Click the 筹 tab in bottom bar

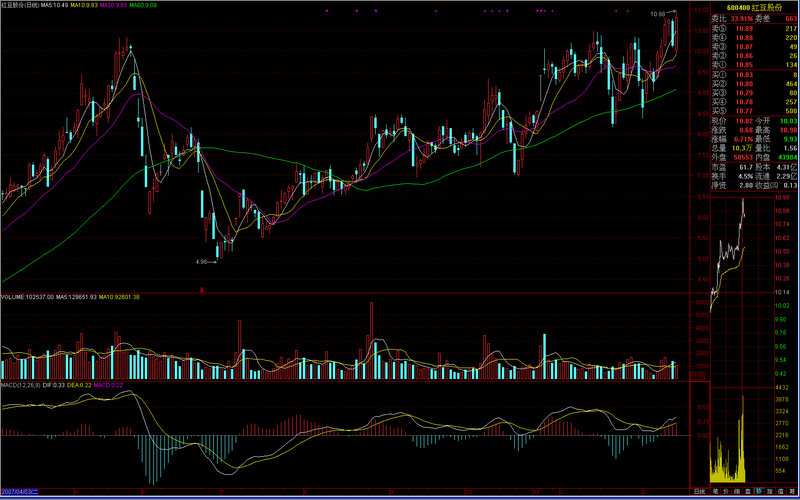[x=791, y=493]
